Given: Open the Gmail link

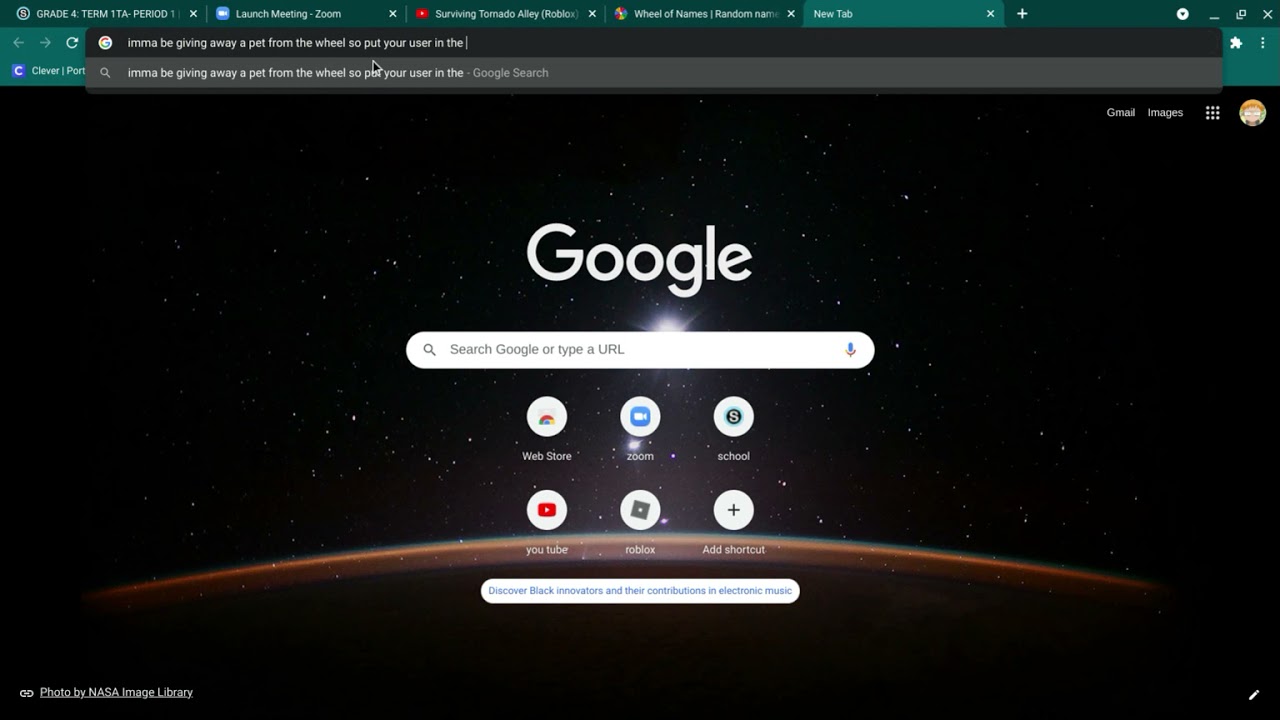Looking at the screenshot, I should click(x=1121, y=113).
